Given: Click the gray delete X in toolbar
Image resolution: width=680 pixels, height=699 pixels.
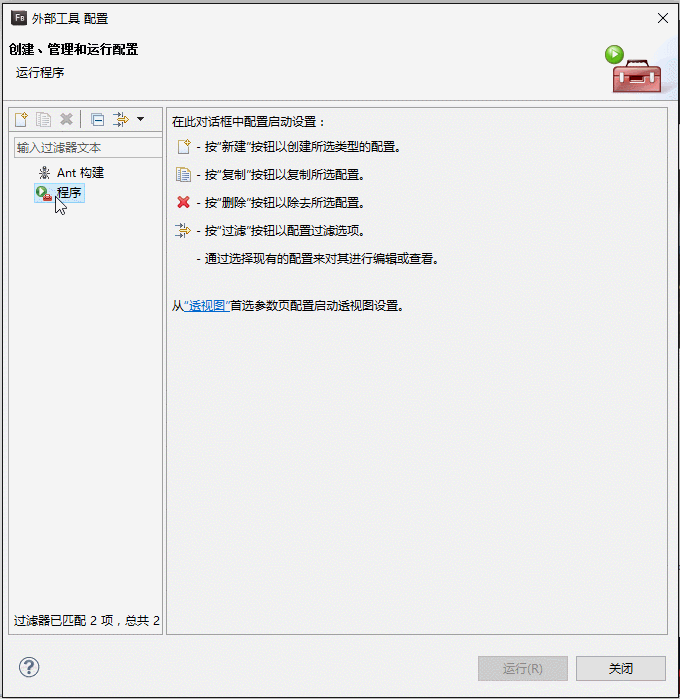Looking at the screenshot, I should (66, 119).
